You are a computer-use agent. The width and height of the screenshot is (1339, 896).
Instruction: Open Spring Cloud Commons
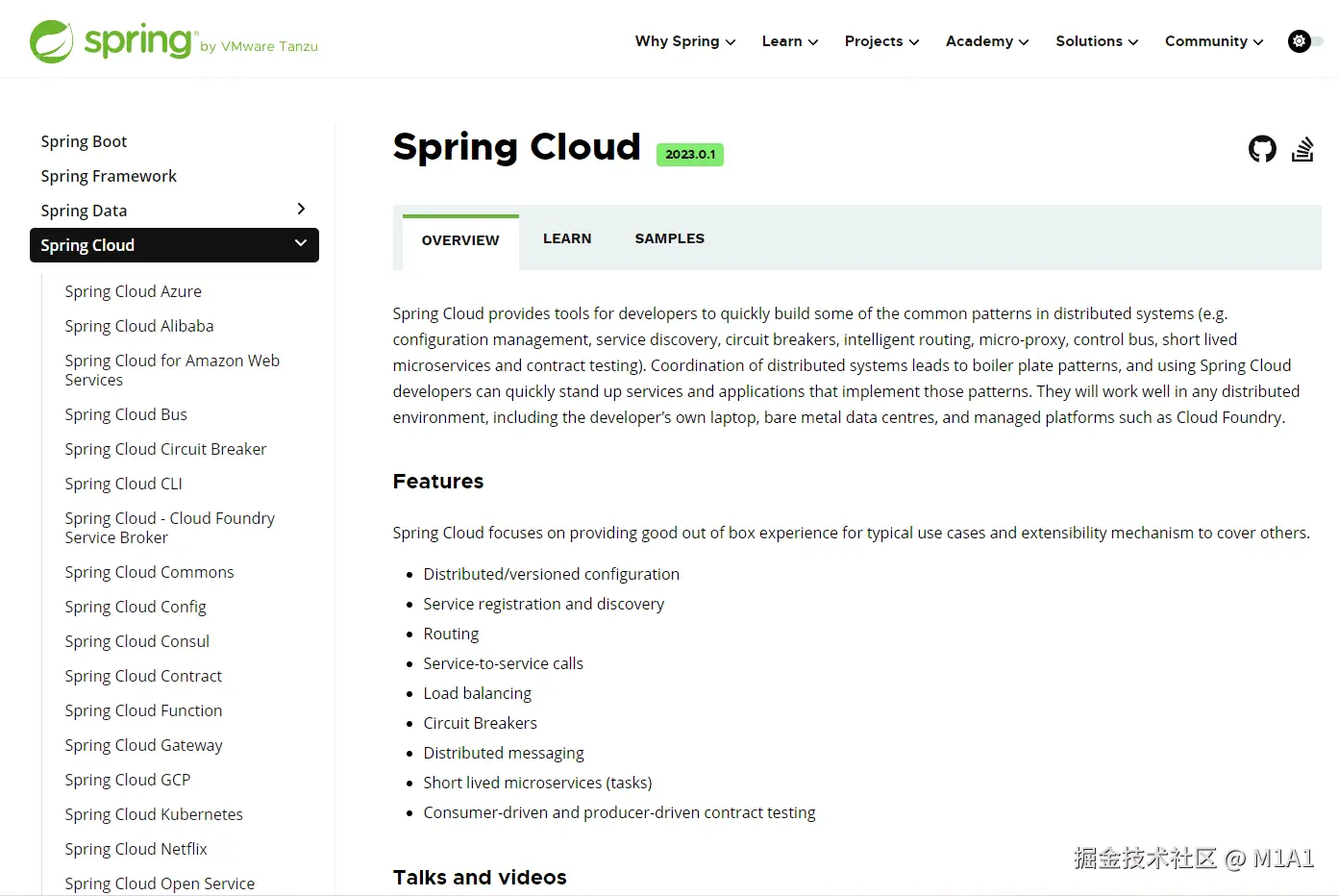click(149, 572)
